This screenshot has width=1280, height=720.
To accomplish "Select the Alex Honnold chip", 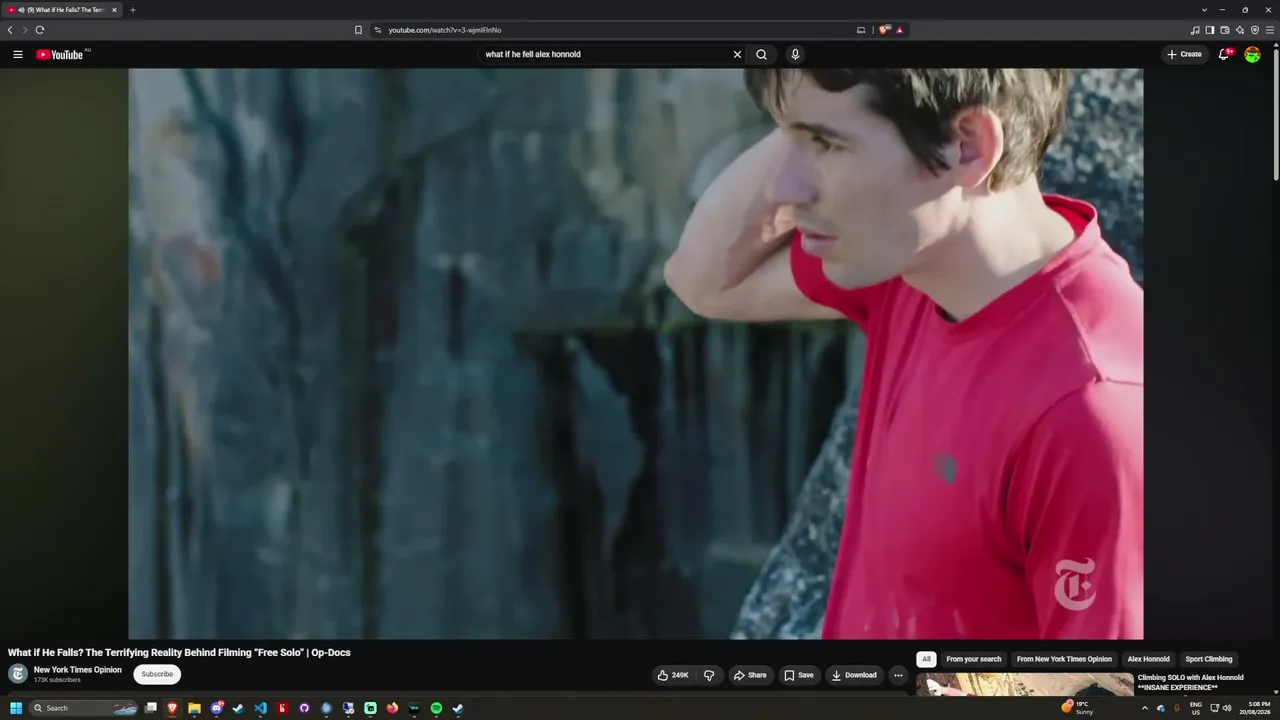I will tap(1148, 659).
